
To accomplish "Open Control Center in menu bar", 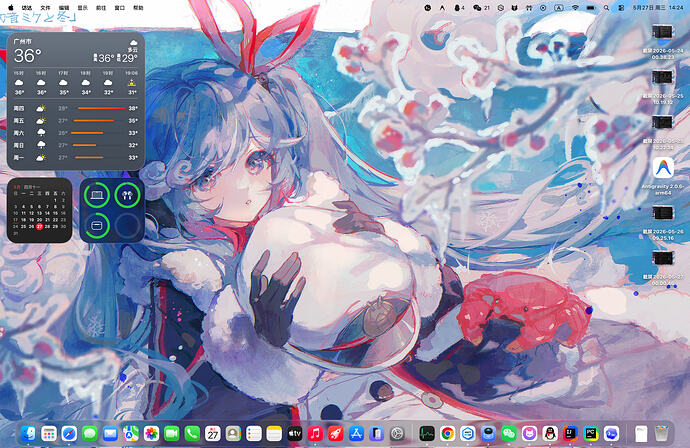I will point(621,8).
